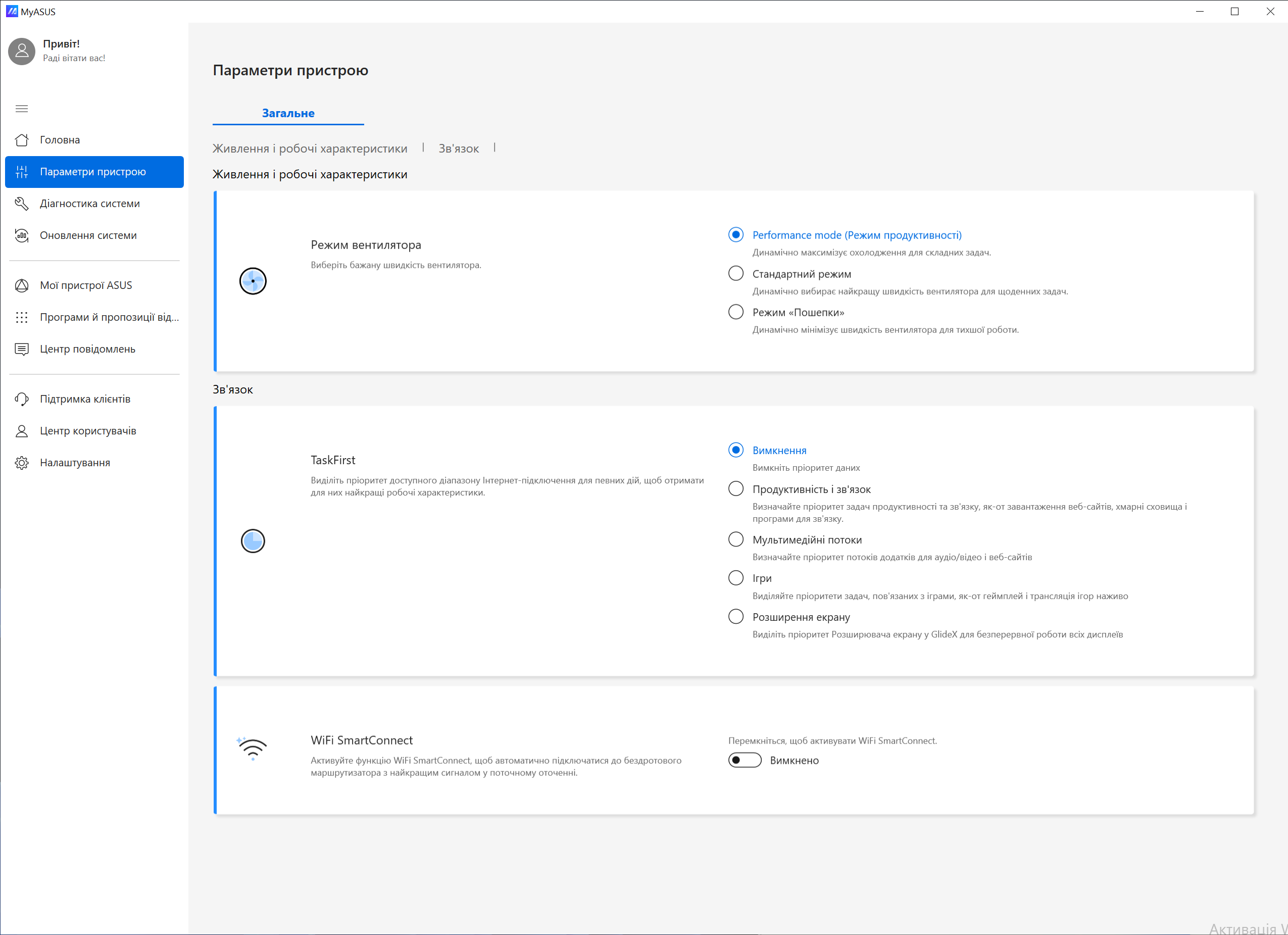Close the MyASUS window
This screenshot has height=935, width=1288.
[x=1270, y=11]
